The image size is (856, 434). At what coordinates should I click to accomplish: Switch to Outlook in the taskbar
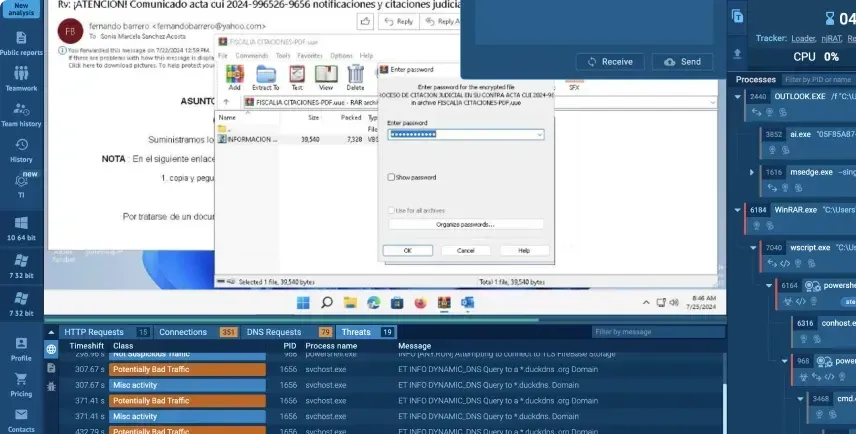tap(467, 302)
